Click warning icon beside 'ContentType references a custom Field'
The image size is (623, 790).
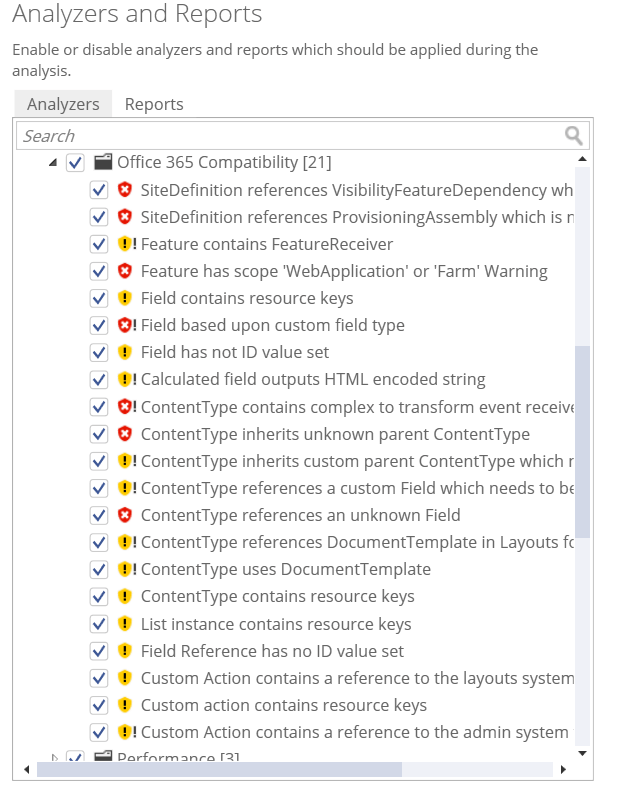click(x=126, y=488)
